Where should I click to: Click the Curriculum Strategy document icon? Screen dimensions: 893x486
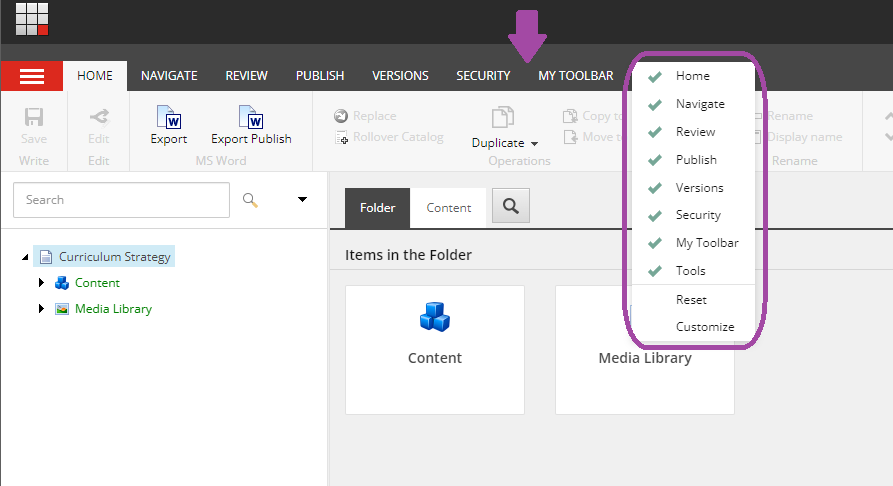46,257
